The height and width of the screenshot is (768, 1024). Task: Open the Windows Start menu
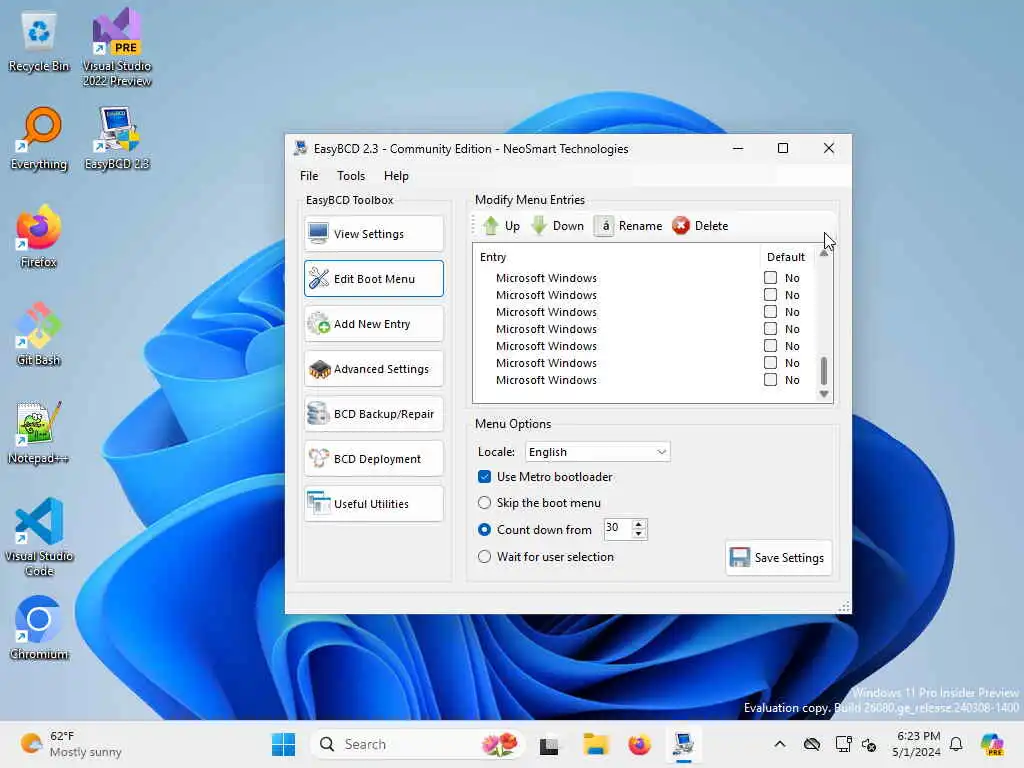coord(283,744)
